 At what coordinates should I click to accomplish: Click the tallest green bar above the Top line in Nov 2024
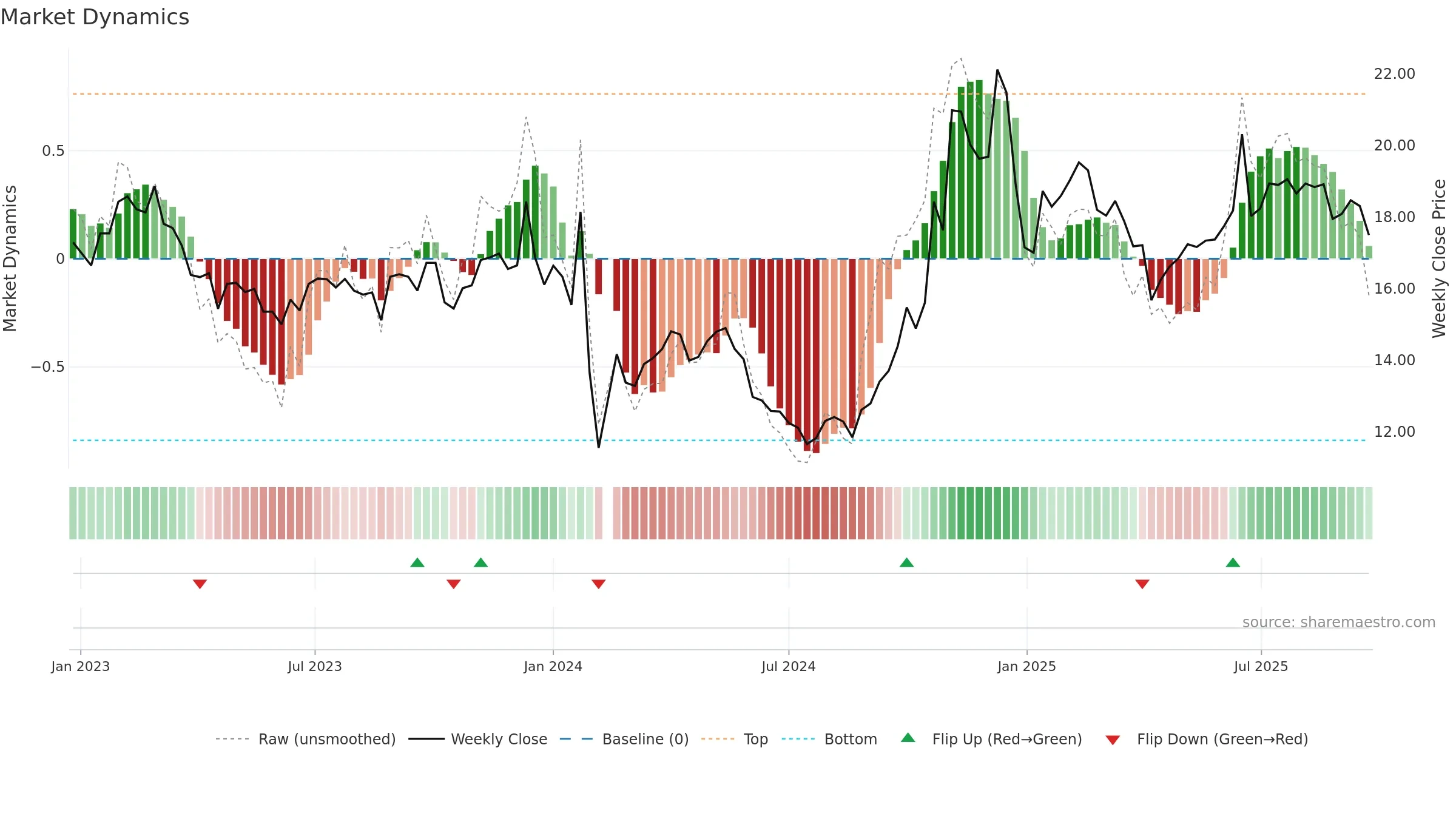pos(979,169)
